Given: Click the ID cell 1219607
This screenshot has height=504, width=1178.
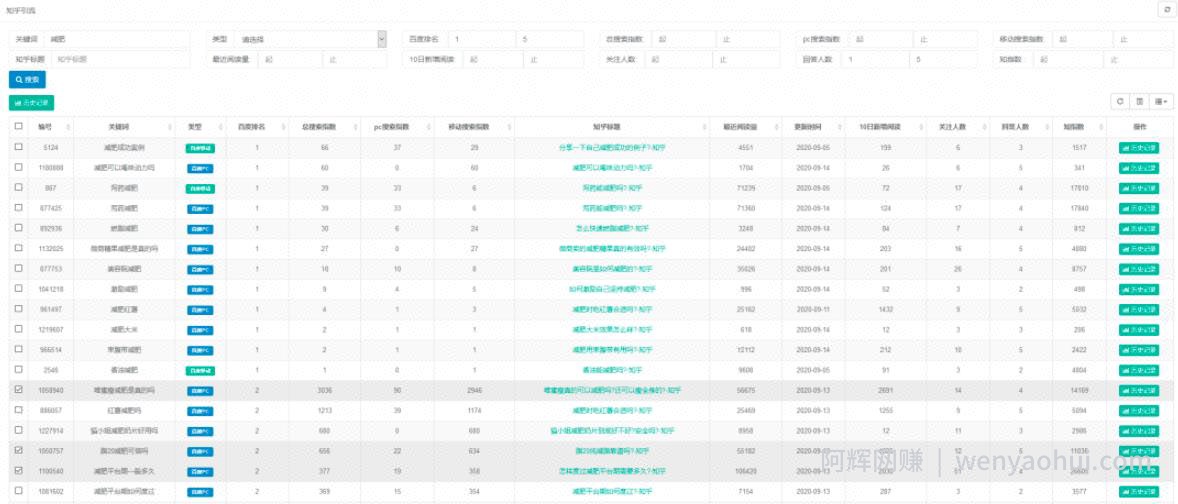Looking at the screenshot, I should click(x=50, y=330).
